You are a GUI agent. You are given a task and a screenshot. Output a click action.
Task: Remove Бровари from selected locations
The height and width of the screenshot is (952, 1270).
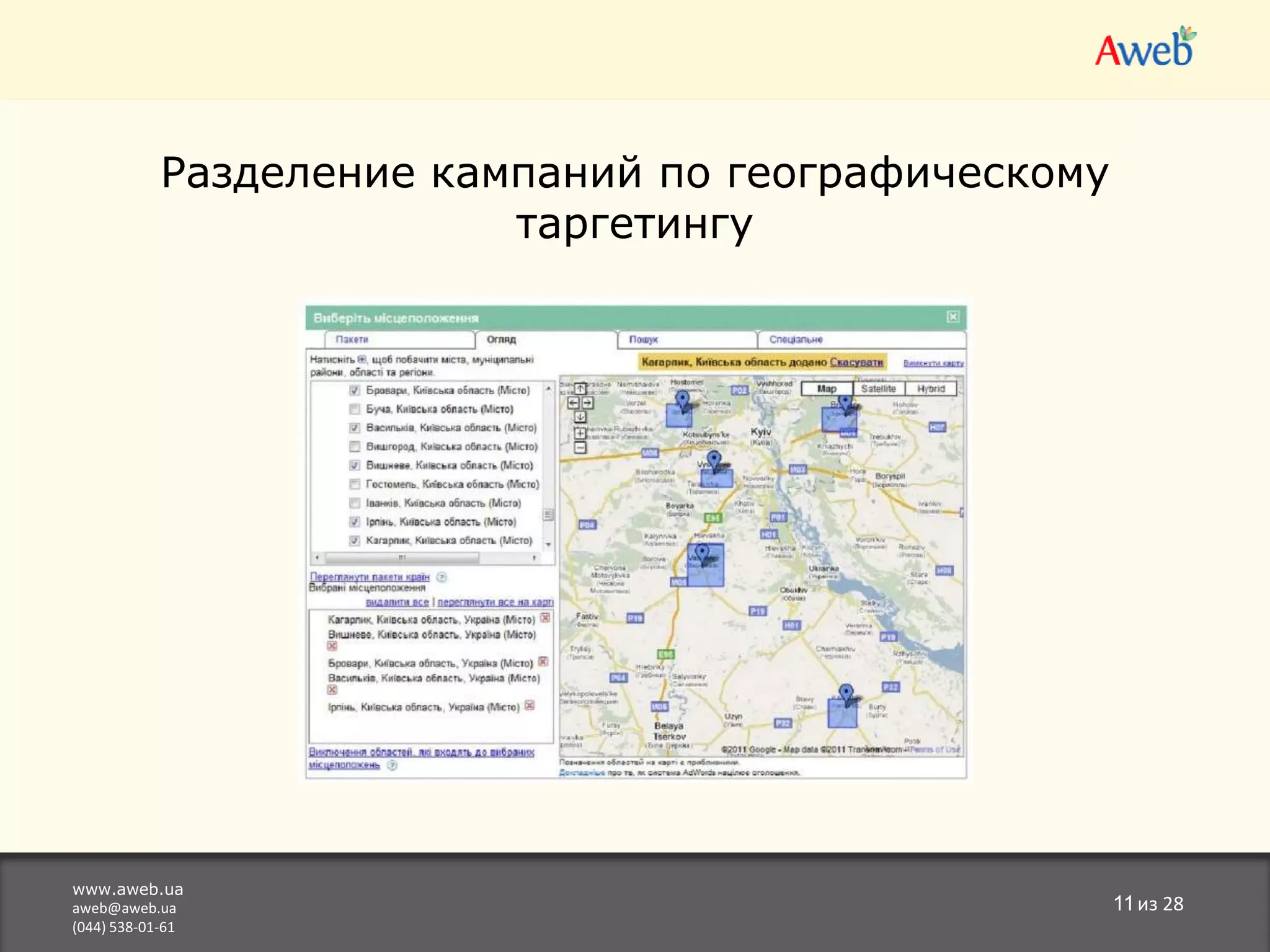(x=543, y=661)
